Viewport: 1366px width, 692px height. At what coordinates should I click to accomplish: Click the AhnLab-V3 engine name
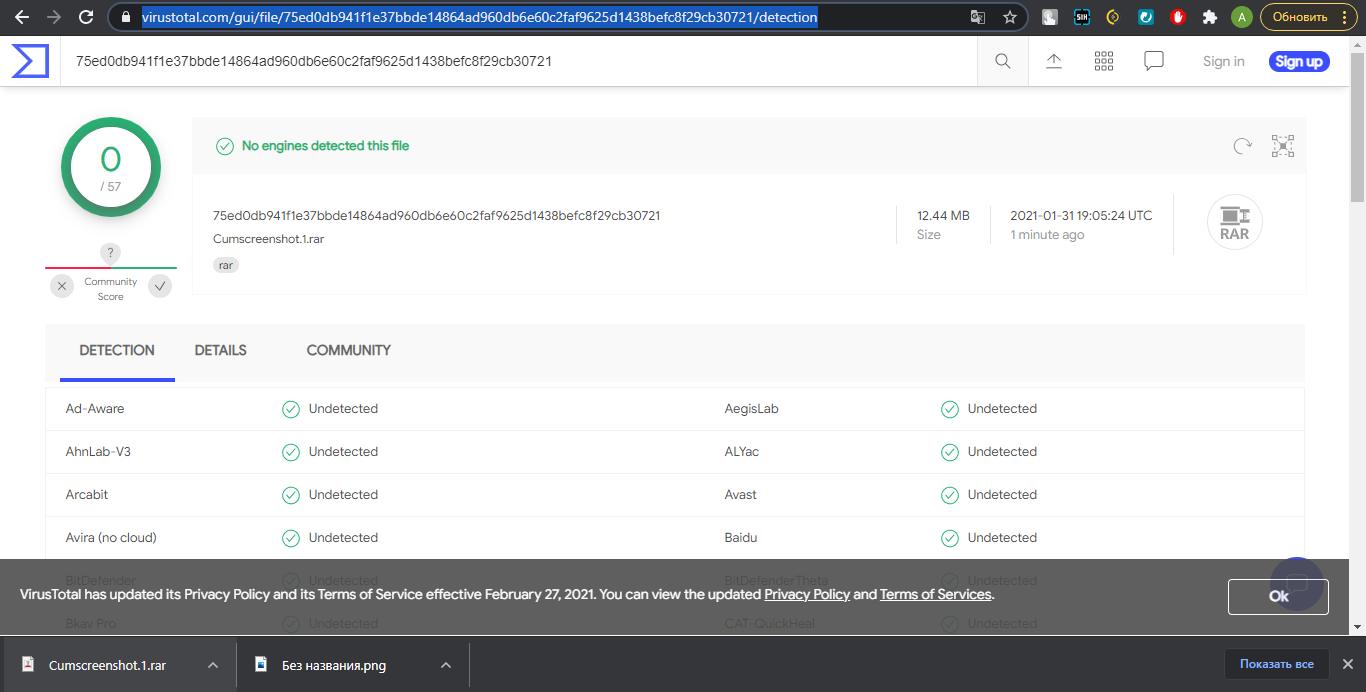tap(98, 451)
